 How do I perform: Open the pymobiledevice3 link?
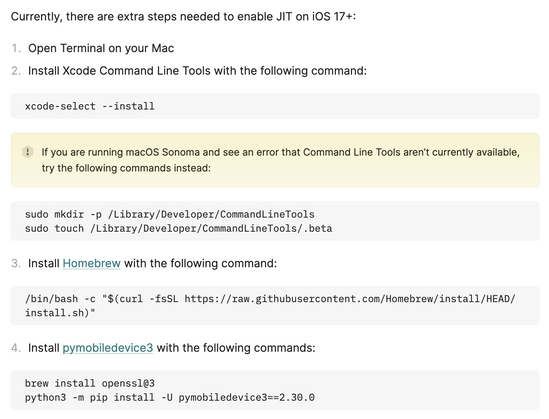[108, 348]
